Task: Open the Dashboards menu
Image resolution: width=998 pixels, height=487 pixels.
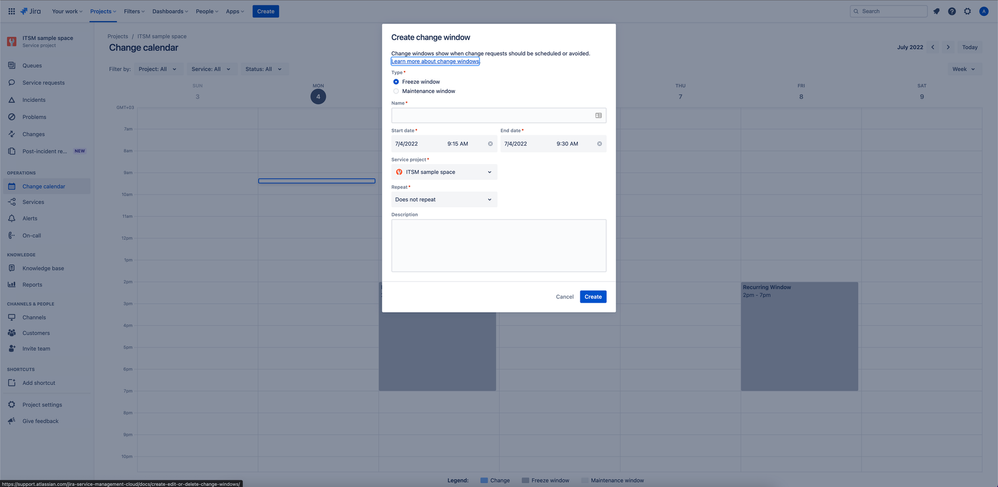Action: pos(170,11)
